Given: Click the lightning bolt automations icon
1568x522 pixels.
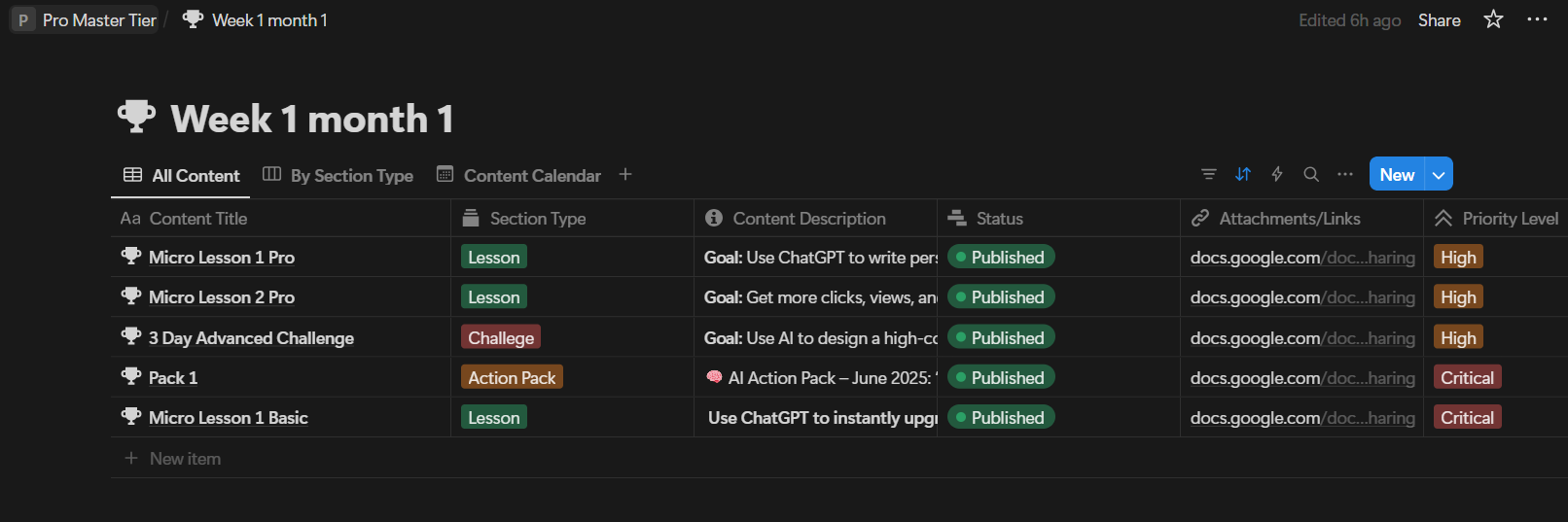Looking at the screenshot, I should pyautogui.click(x=1277, y=174).
